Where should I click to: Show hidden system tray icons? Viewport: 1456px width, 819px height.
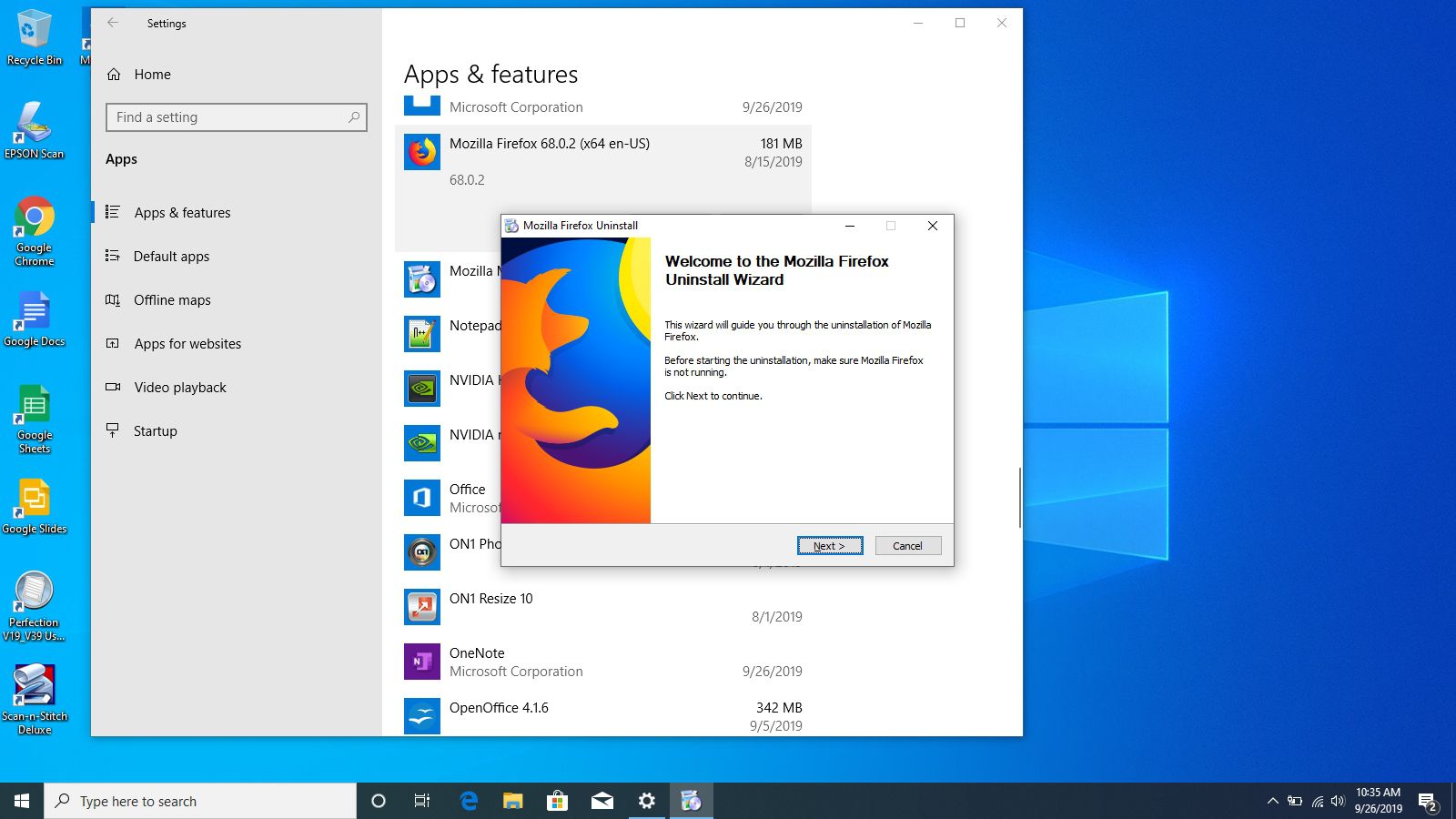coord(1273,801)
